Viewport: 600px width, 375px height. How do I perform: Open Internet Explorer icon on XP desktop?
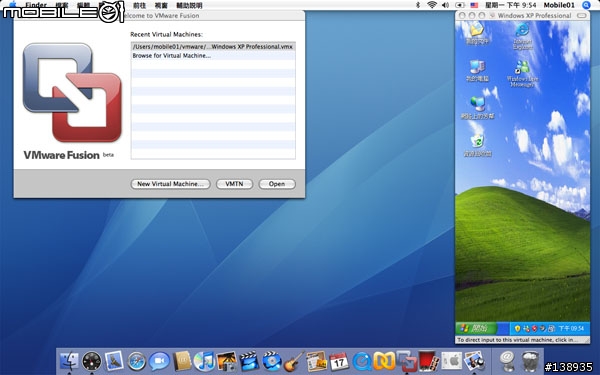coord(522,36)
